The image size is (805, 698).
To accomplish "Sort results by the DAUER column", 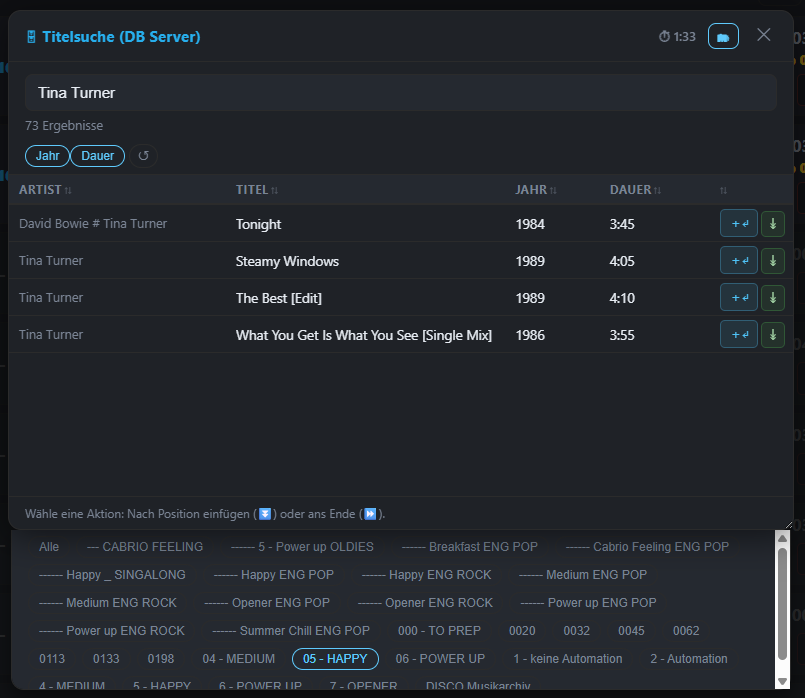I will pos(635,190).
